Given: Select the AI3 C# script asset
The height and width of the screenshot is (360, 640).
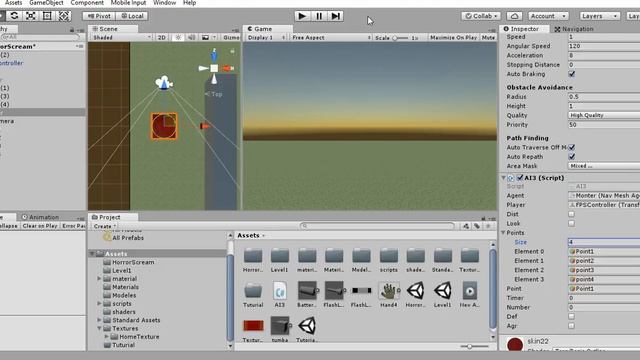Looking at the screenshot, I should [x=280, y=291].
